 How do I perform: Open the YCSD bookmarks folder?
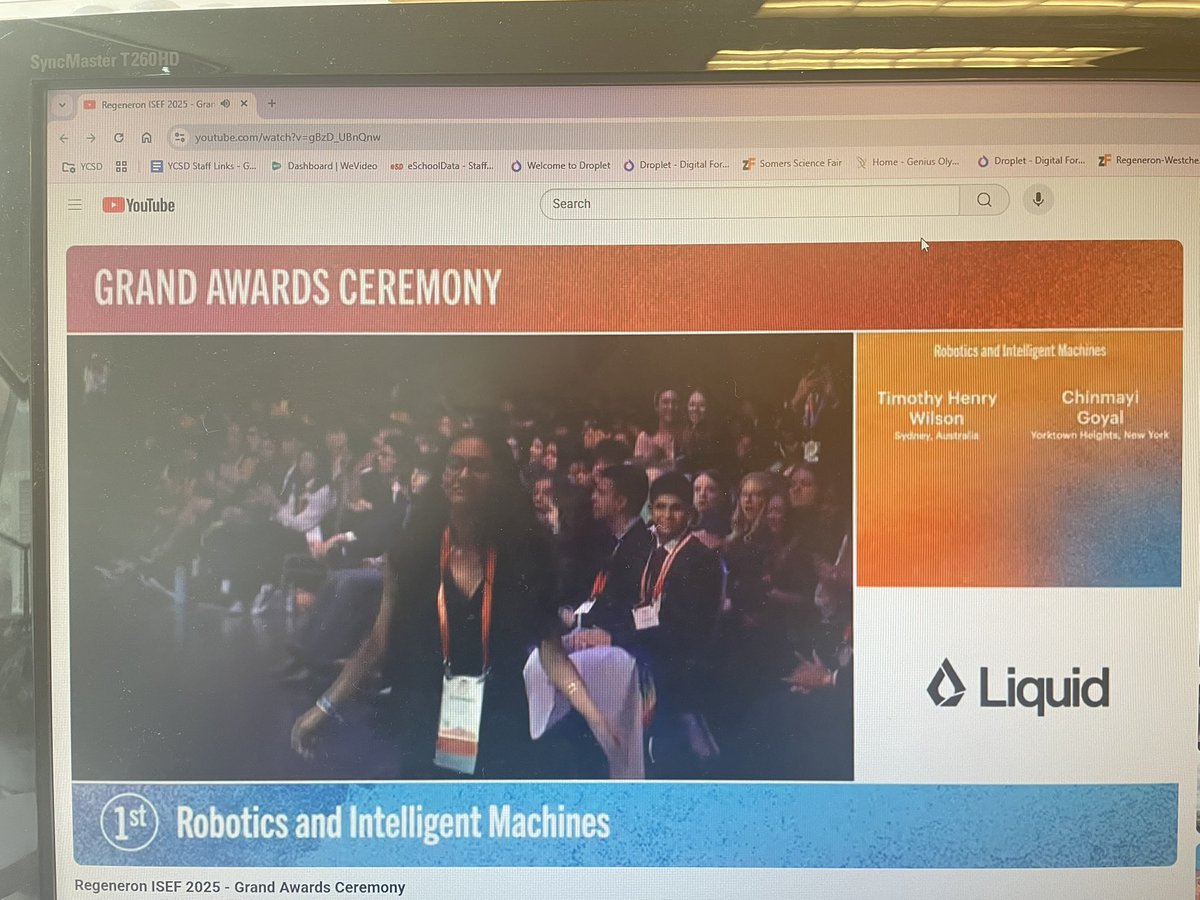point(83,166)
